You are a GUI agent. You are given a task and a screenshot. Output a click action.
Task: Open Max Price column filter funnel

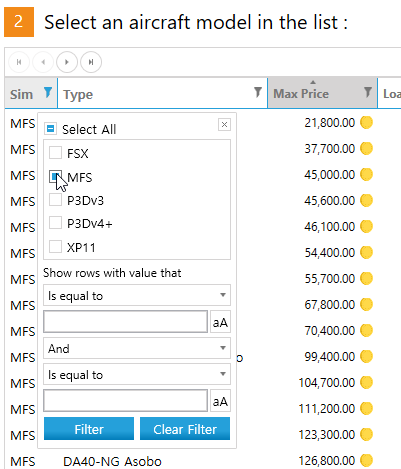point(368,92)
